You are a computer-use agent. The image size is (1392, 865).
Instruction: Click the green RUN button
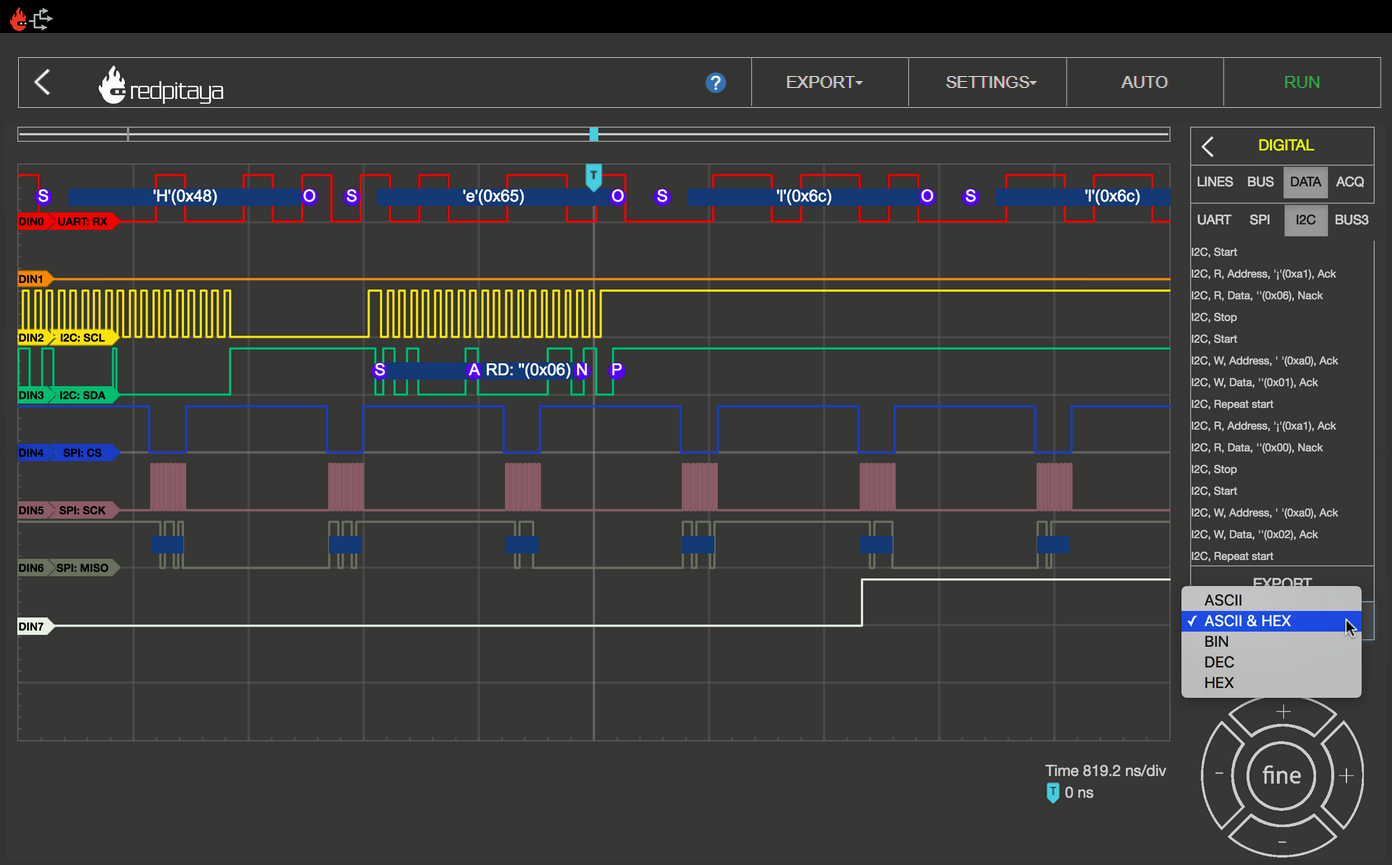tap(1301, 82)
